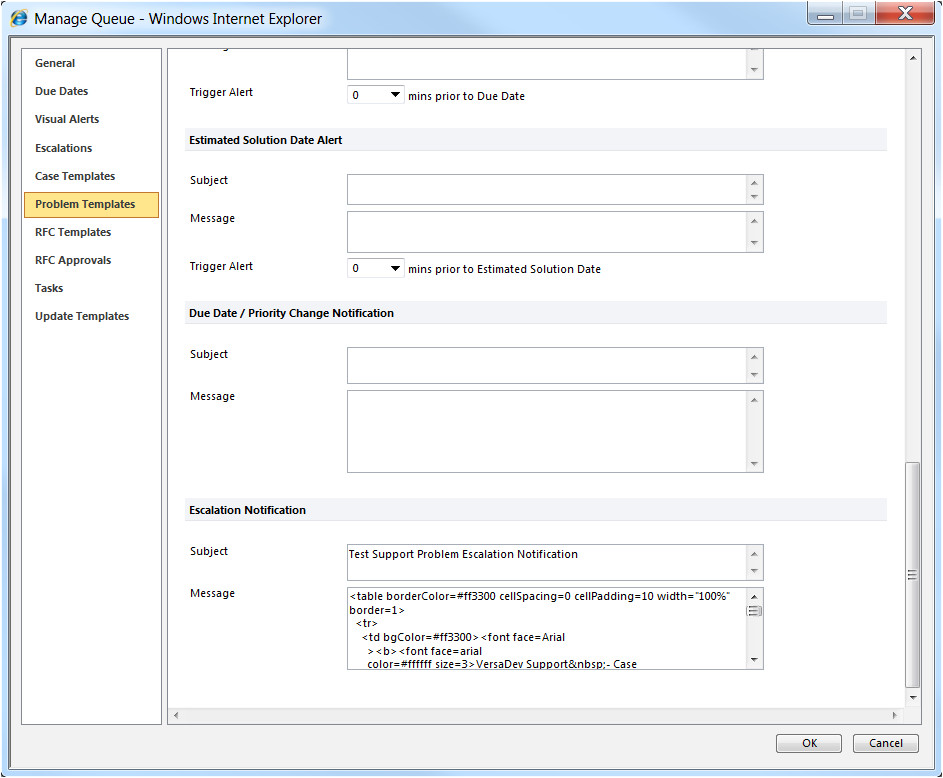Switch to Due Dates tab
Viewport: 943px width, 778px height.
62,91
